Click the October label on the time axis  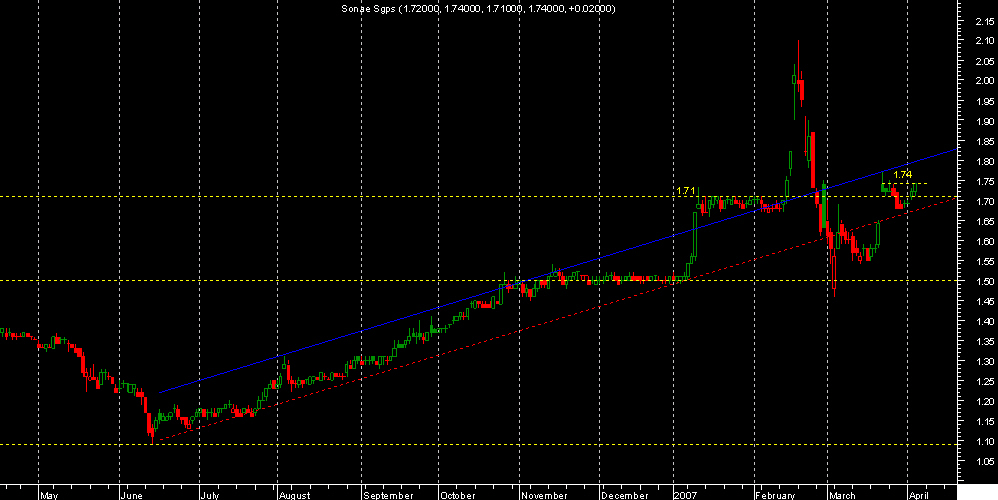[x=458, y=496]
